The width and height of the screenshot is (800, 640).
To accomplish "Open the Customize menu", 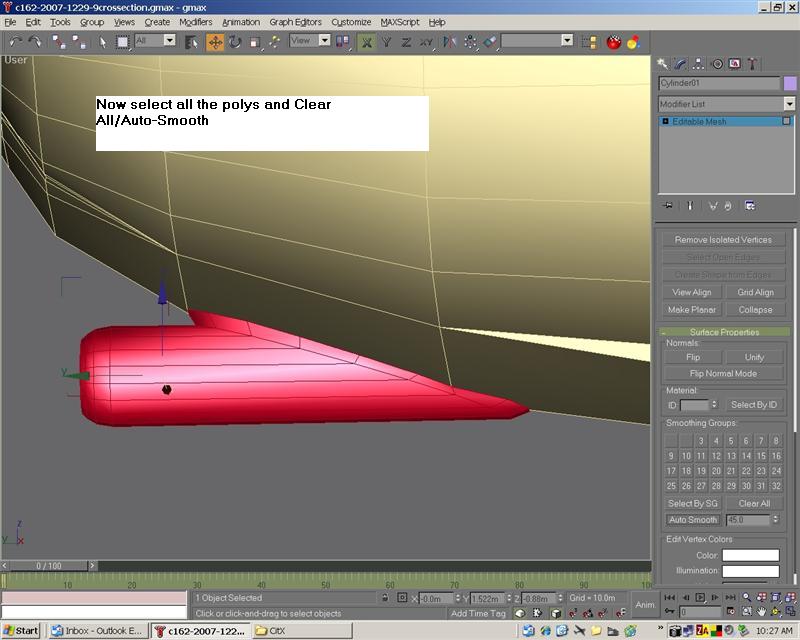I will [351, 22].
